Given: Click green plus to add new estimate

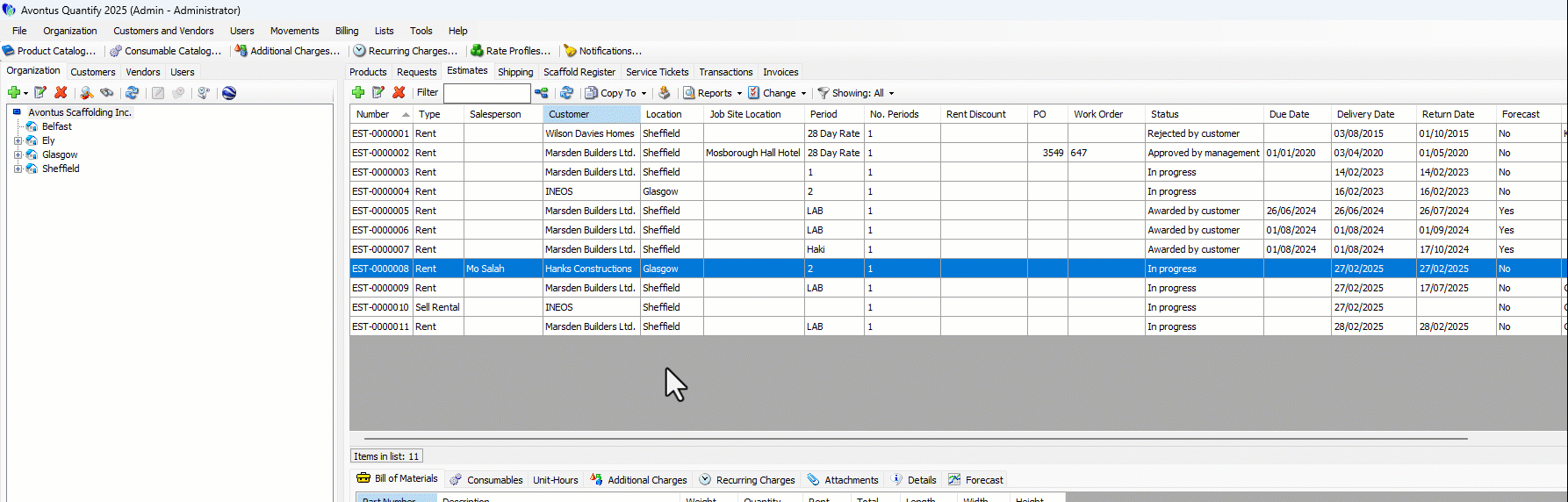Looking at the screenshot, I should pyautogui.click(x=358, y=93).
